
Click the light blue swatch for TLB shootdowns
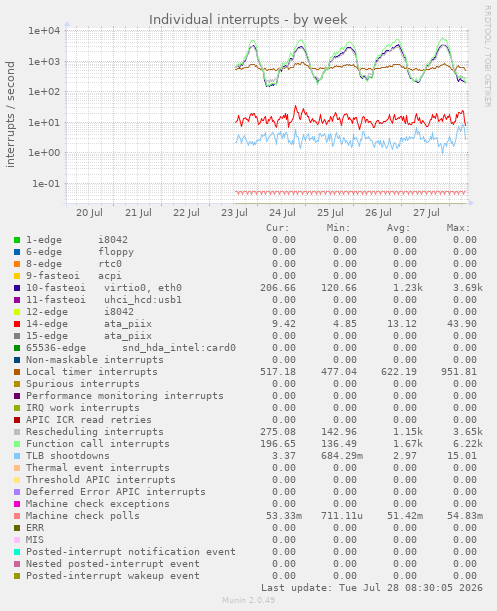pos(17,456)
